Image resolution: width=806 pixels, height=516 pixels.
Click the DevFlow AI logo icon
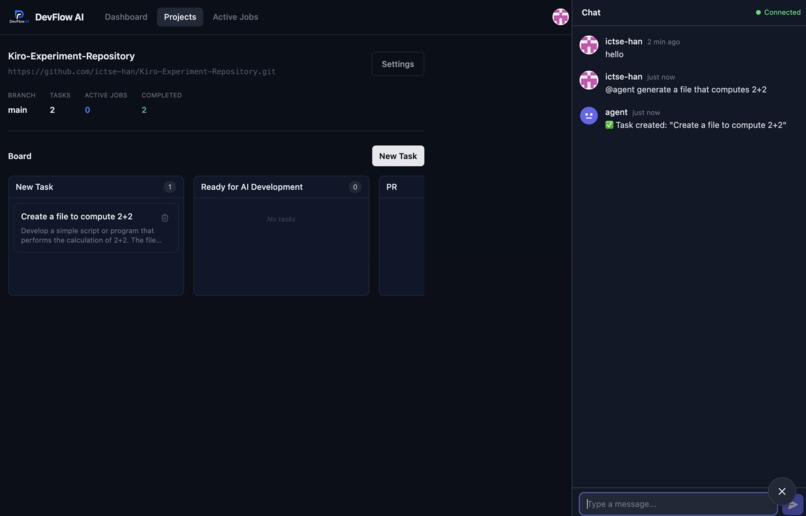click(19, 17)
